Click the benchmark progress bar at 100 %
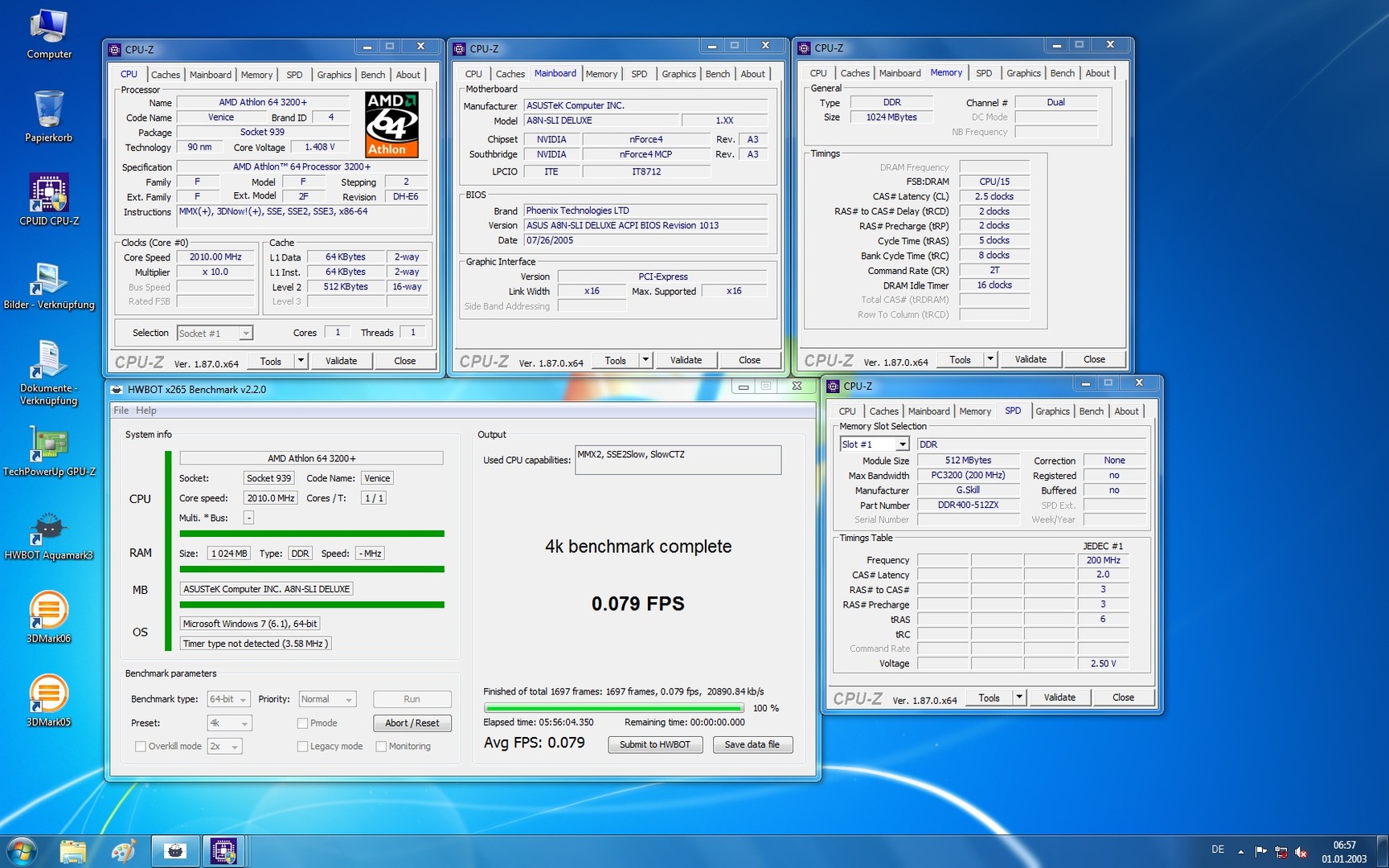Image resolution: width=1389 pixels, height=868 pixels. coord(614,708)
